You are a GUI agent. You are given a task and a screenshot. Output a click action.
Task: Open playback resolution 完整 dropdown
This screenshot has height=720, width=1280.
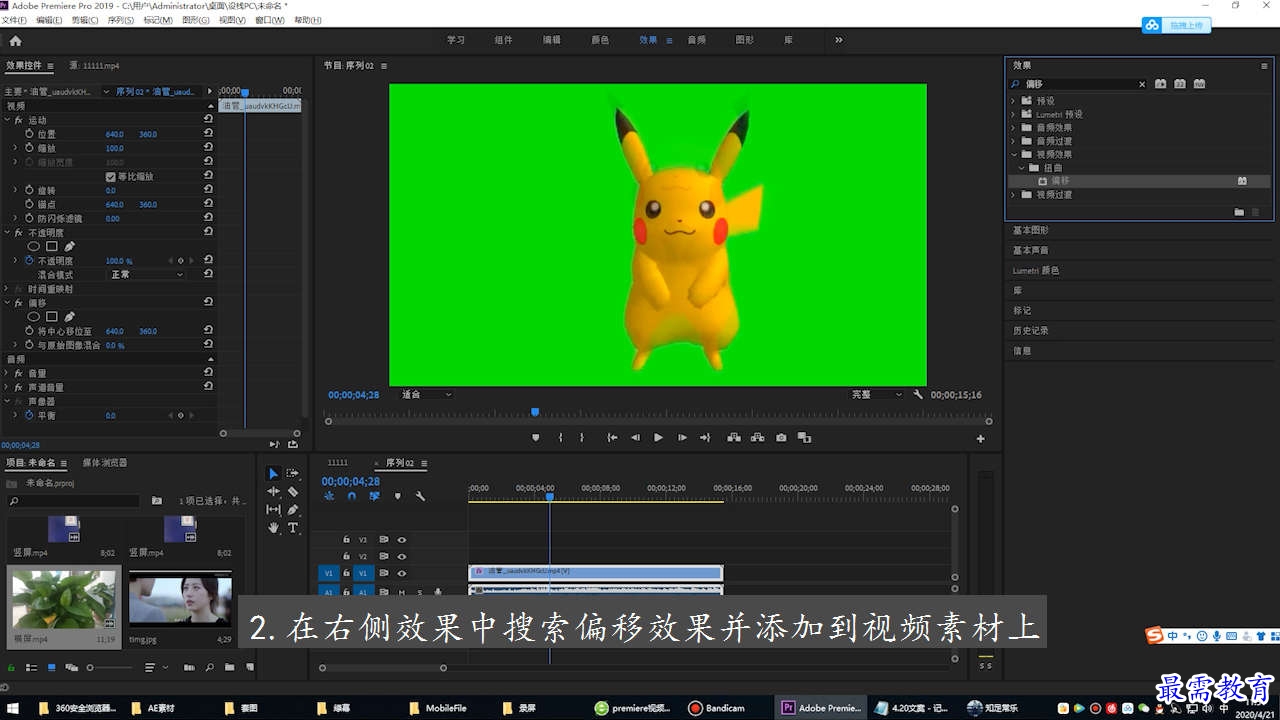876,395
